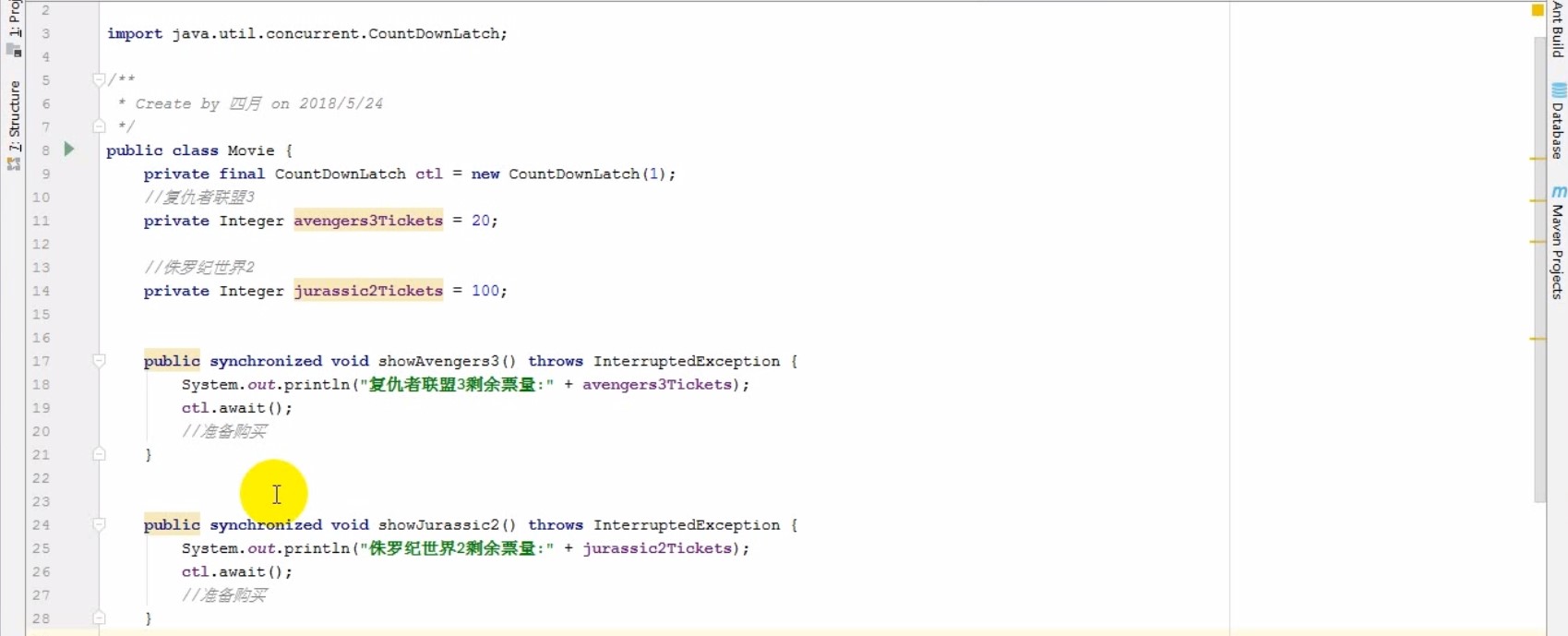This screenshot has height=636, width=1568.
Task: Click fold end marker at line 7
Action: coord(99,126)
